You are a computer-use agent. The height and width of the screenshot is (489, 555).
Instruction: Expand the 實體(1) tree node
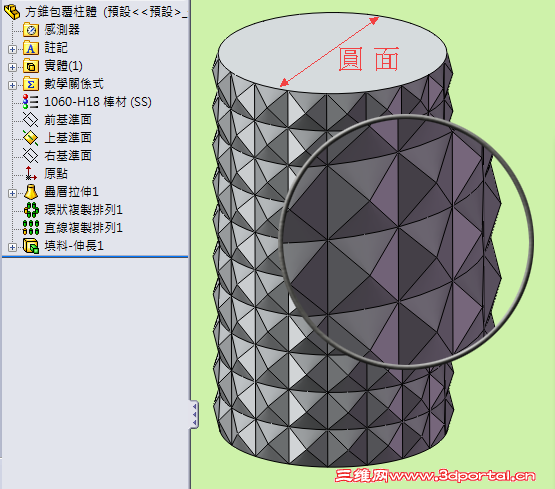coord(12,67)
